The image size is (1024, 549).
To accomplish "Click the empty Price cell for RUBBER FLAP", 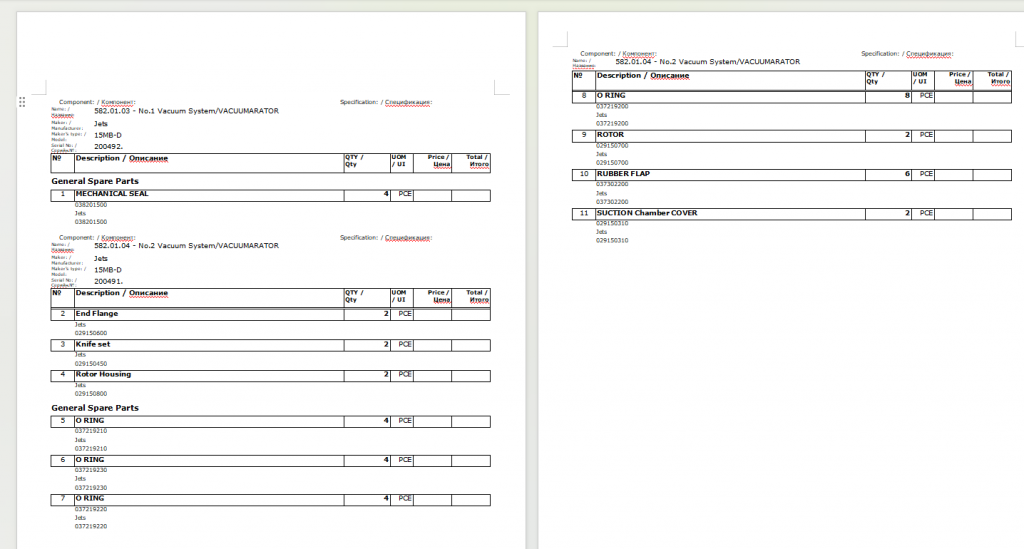I will coord(953,174).
